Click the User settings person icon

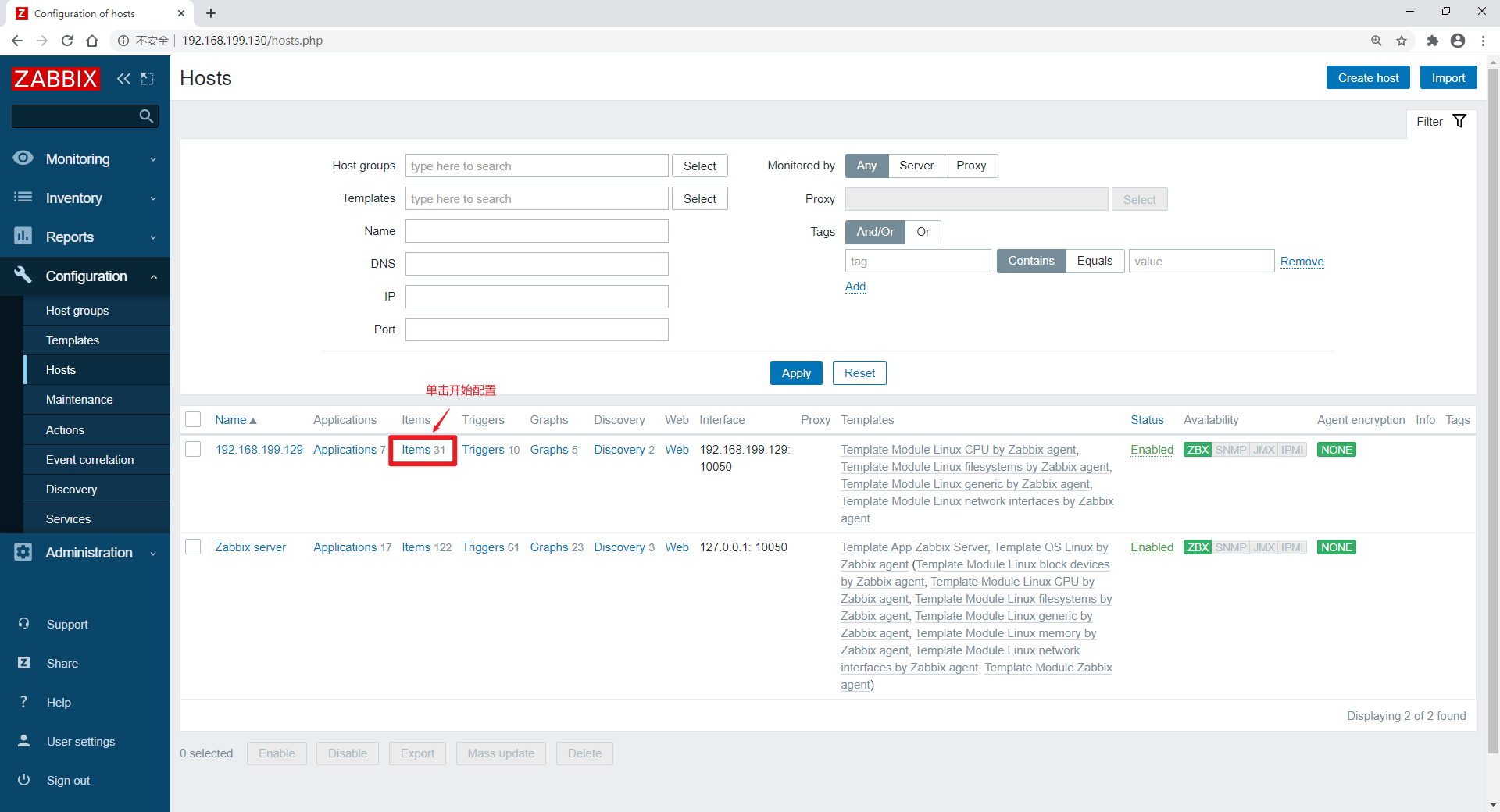click(23, 741)
